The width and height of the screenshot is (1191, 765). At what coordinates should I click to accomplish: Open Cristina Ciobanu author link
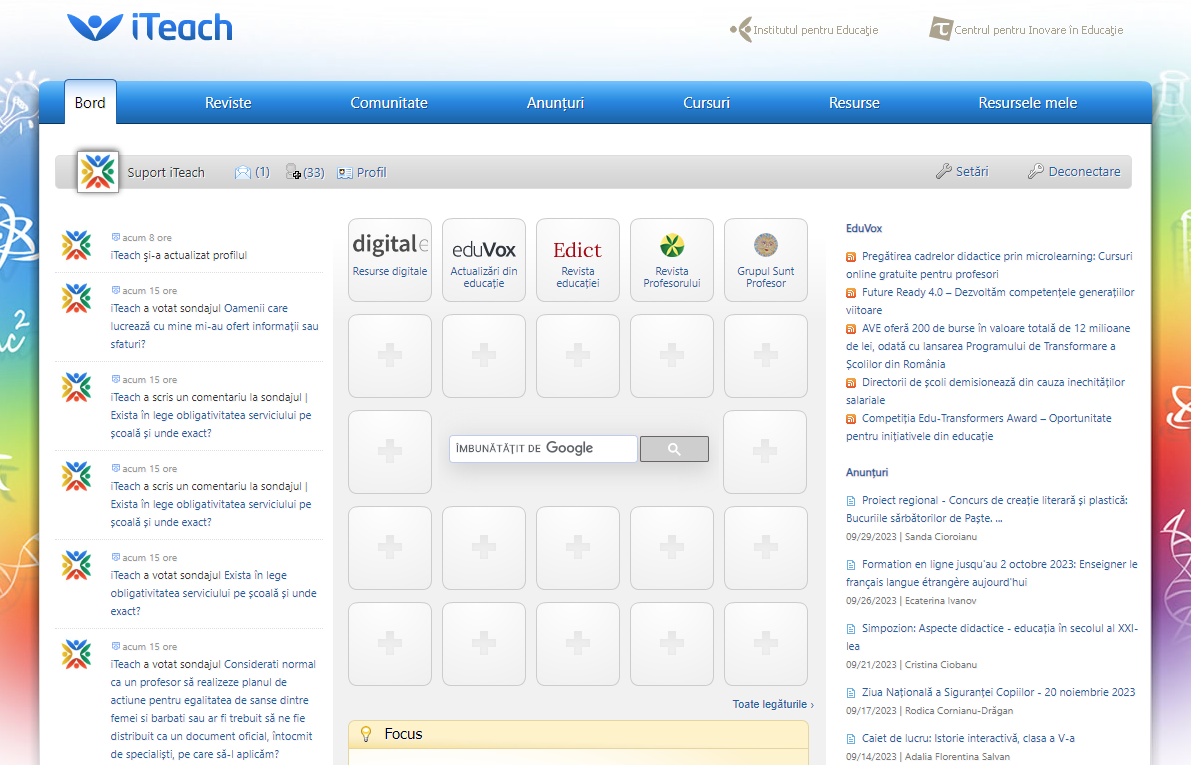(x=940, y=665)
